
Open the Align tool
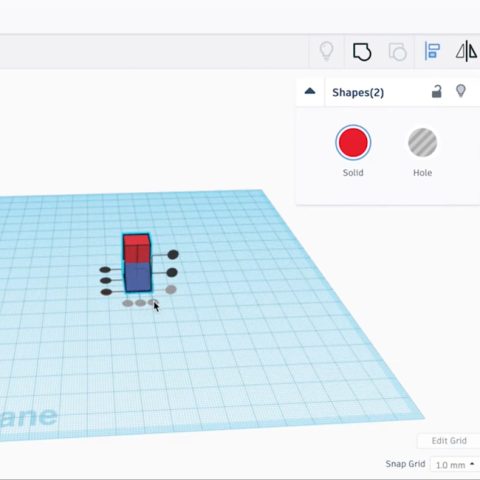click(x=432, y=51)
